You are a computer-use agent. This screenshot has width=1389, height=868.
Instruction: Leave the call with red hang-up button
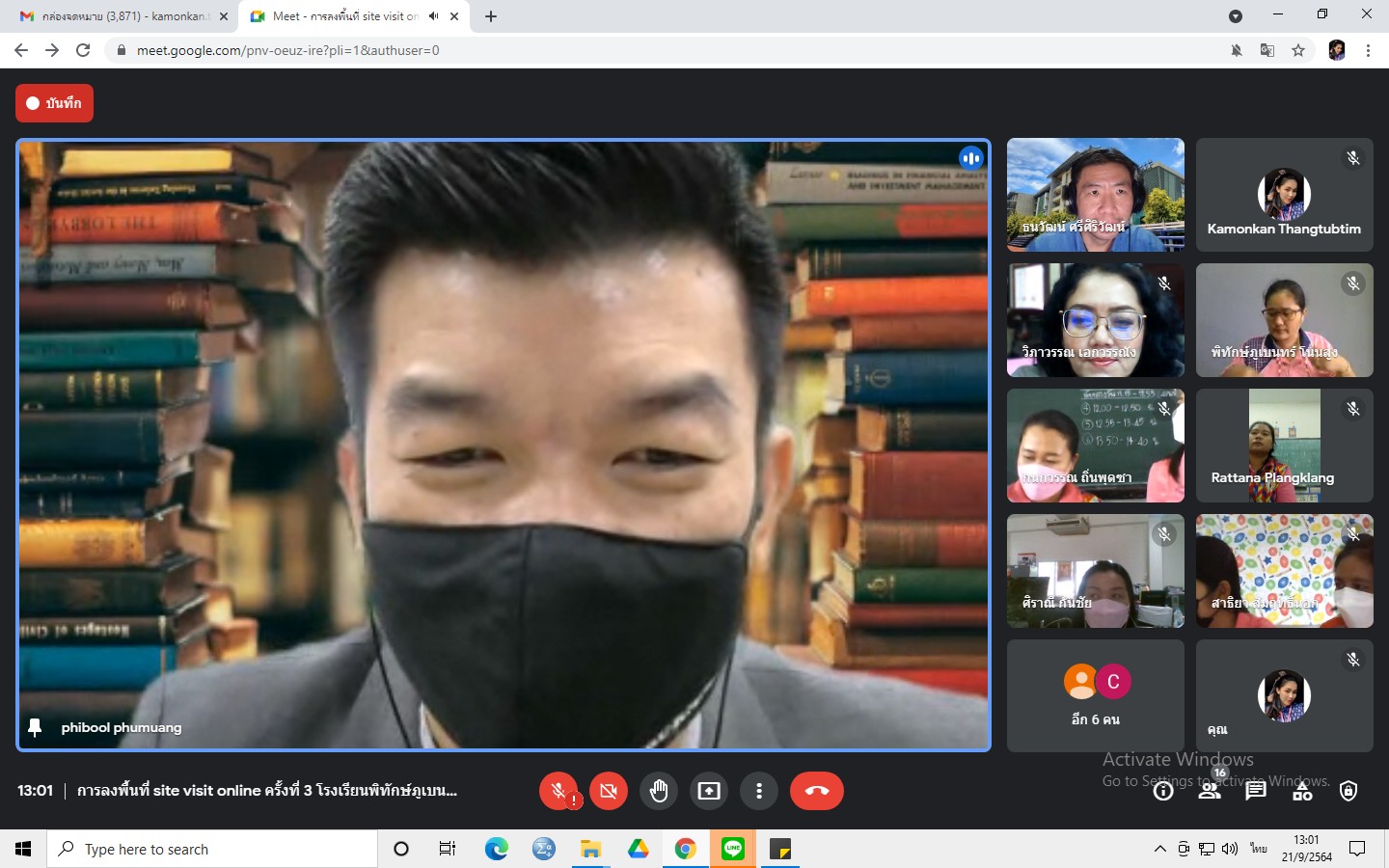[x=816, y=791]
